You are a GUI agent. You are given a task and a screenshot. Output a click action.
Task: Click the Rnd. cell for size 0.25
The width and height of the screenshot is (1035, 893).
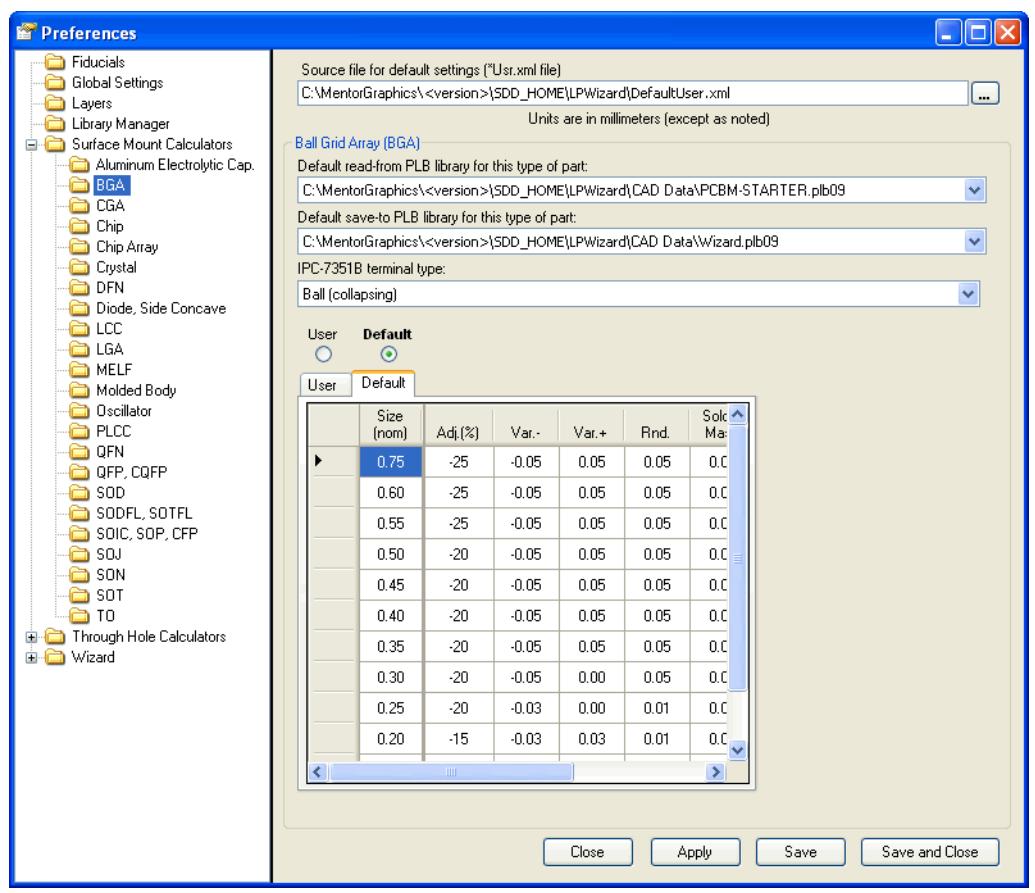tap(657, 708)
